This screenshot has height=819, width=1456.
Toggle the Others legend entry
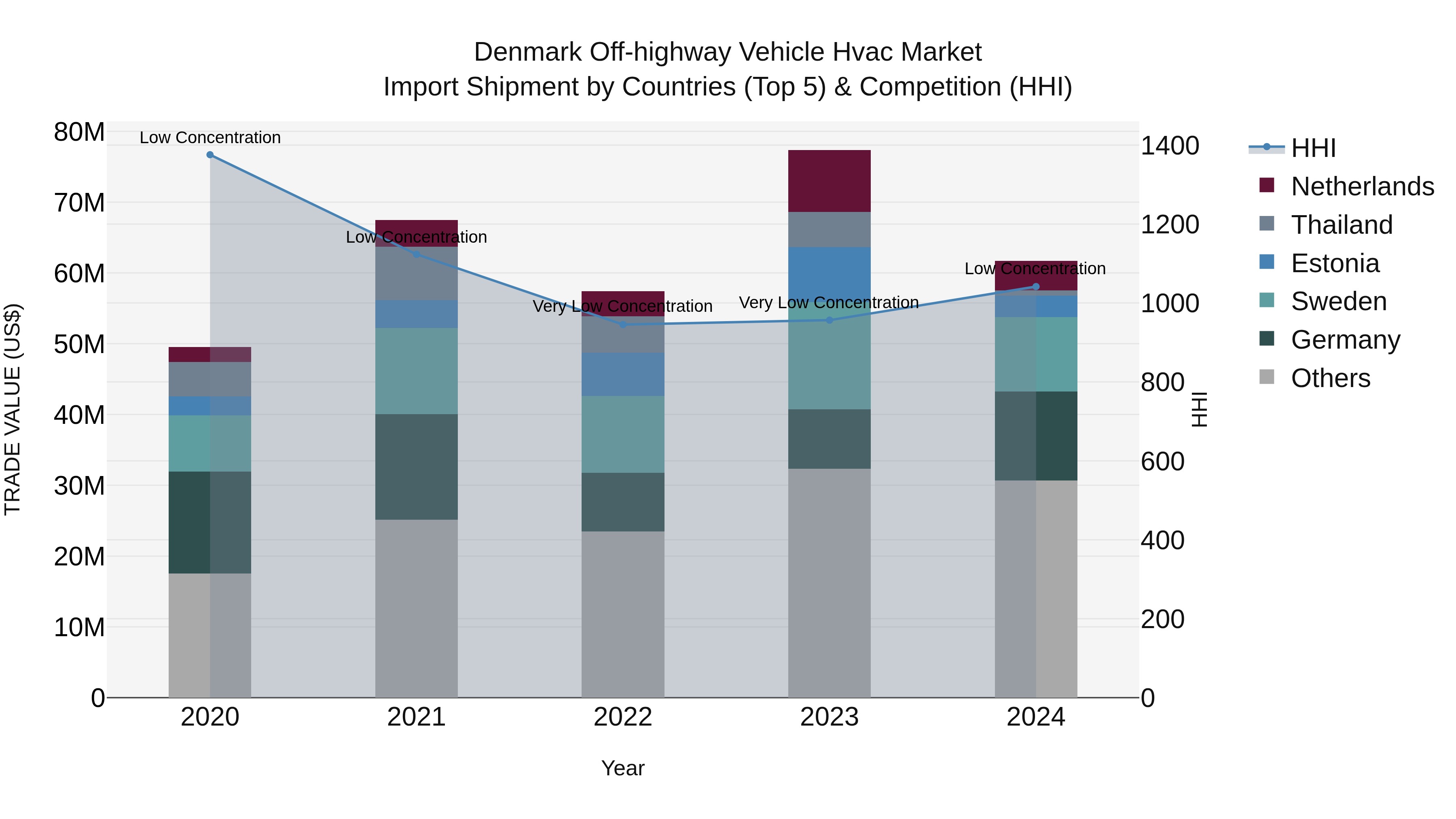(x=1315, y=378)
